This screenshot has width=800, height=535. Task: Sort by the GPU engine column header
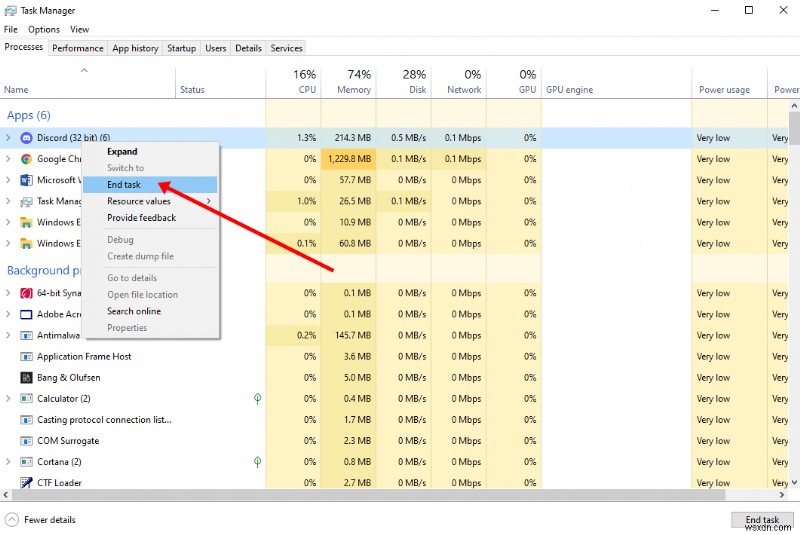tap(617, 82)
